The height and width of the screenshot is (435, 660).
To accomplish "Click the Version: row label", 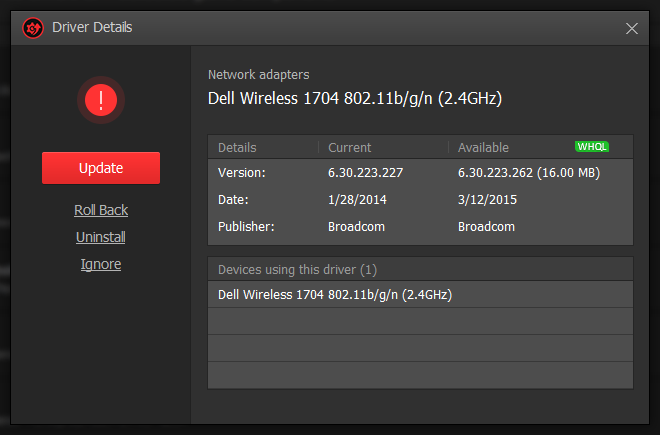I will [242, 173].
